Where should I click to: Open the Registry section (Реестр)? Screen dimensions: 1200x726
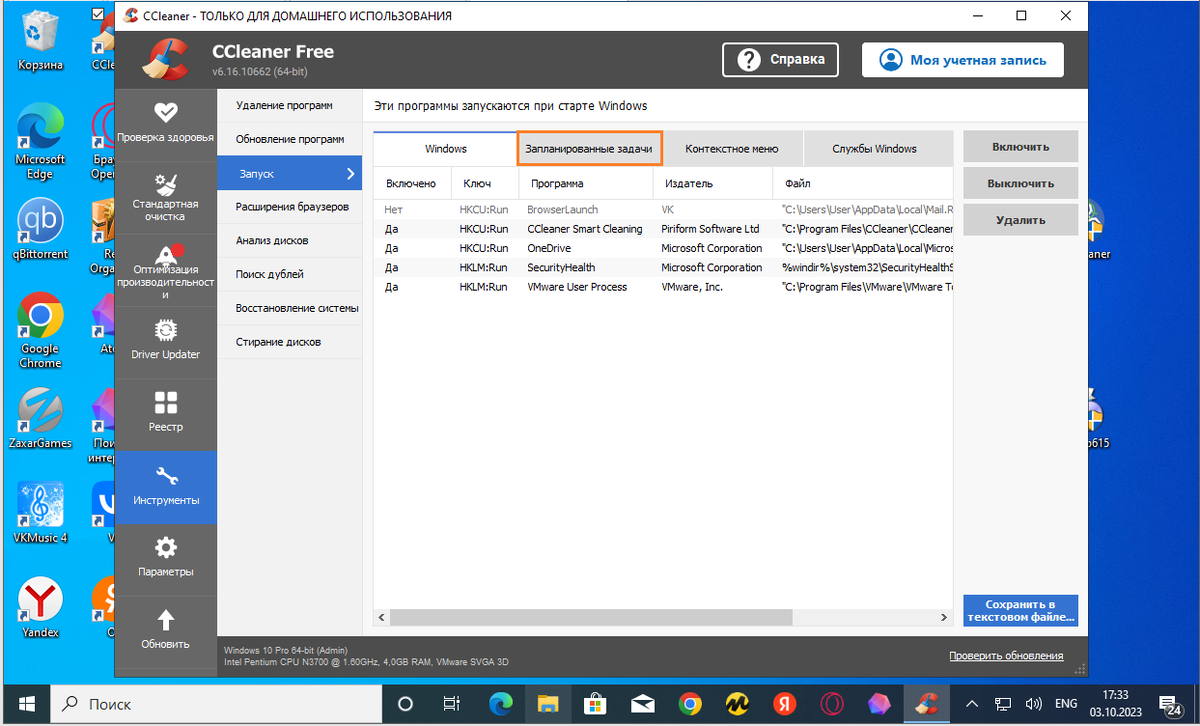[x=165, y=412]
